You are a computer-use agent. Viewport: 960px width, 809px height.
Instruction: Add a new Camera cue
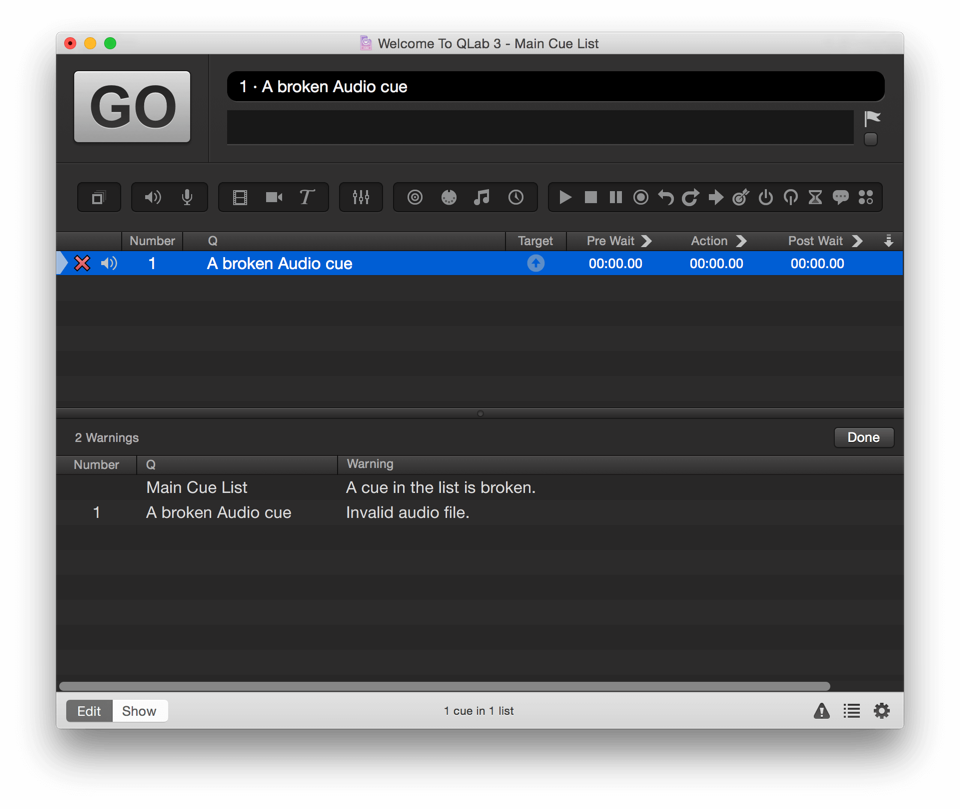(x=274, y=198)
